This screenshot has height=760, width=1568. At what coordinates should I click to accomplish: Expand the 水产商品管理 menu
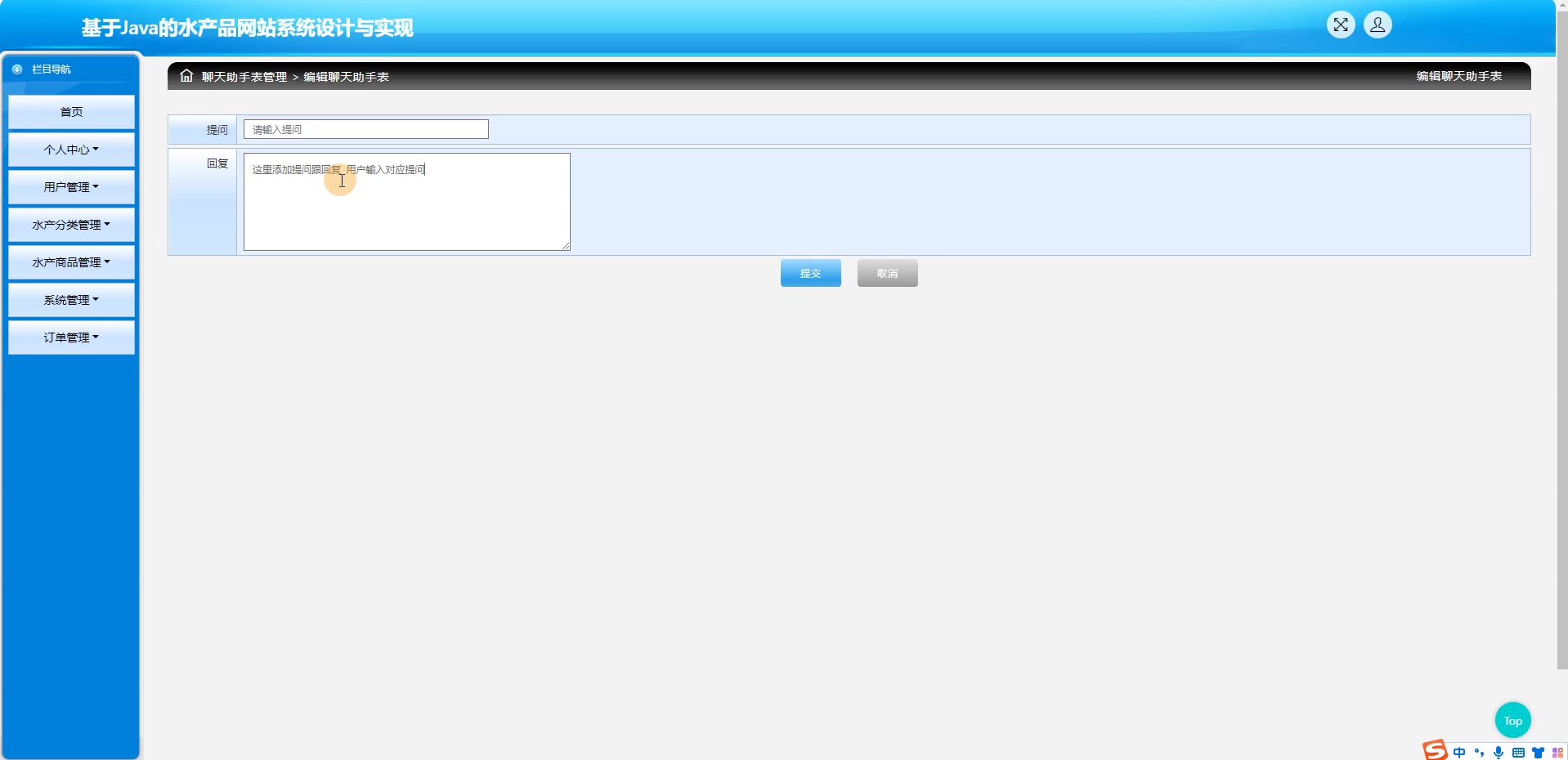[x=71, y=262]
